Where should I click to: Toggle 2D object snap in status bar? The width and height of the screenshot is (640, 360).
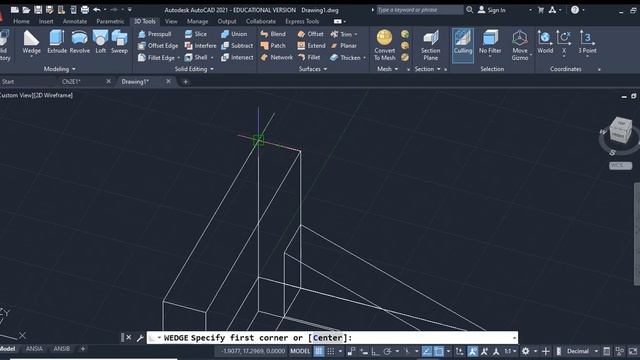(x=438, y=351)
